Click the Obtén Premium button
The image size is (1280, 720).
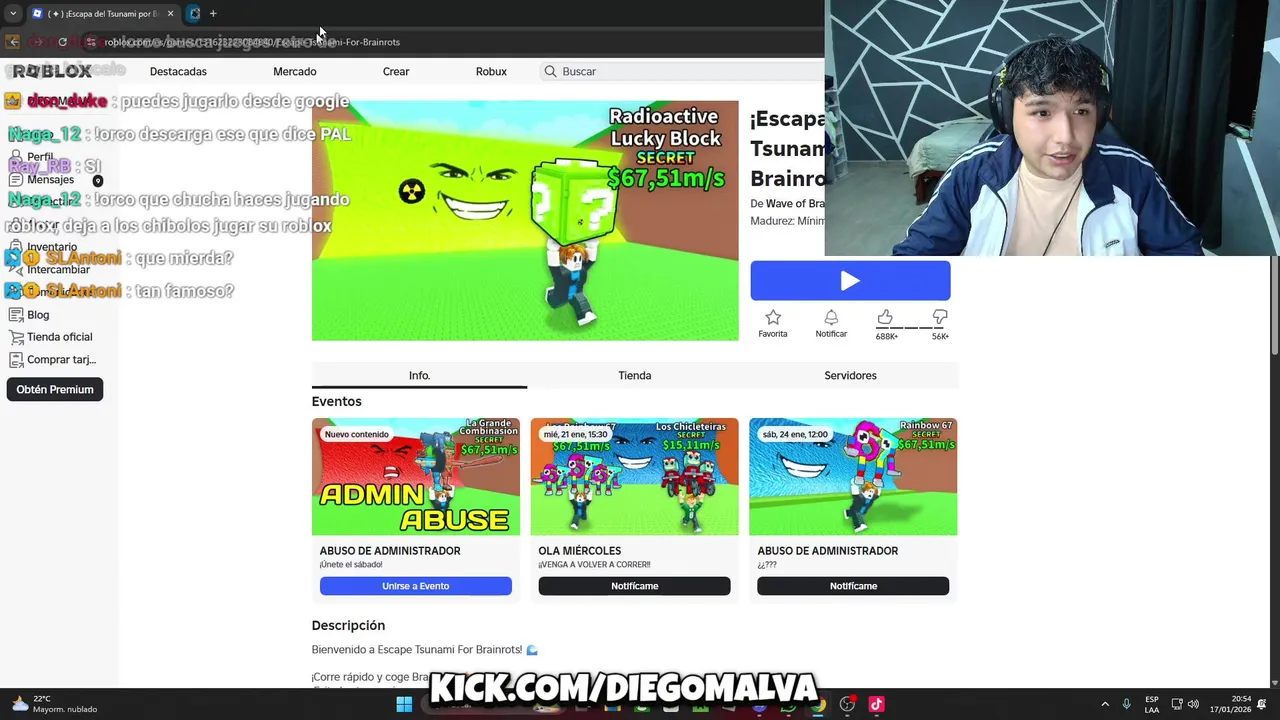coord(55,389)
